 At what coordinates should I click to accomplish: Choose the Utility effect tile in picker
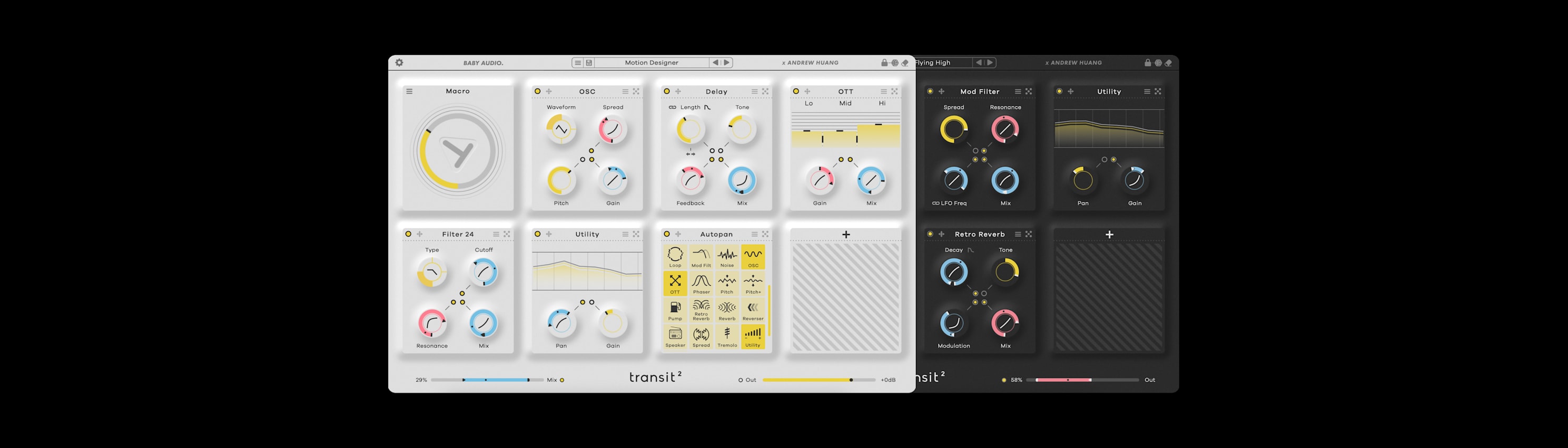pyautogui.click(x=753, y=337)
